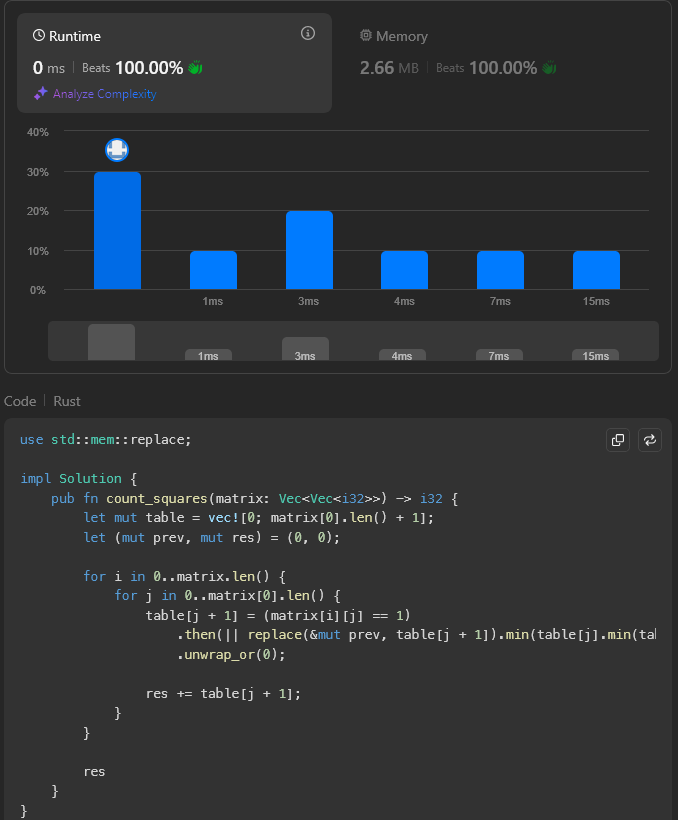Click the clapping hands beside Memory 100.00%
This screenshot has width=678, height=820.
549,67
